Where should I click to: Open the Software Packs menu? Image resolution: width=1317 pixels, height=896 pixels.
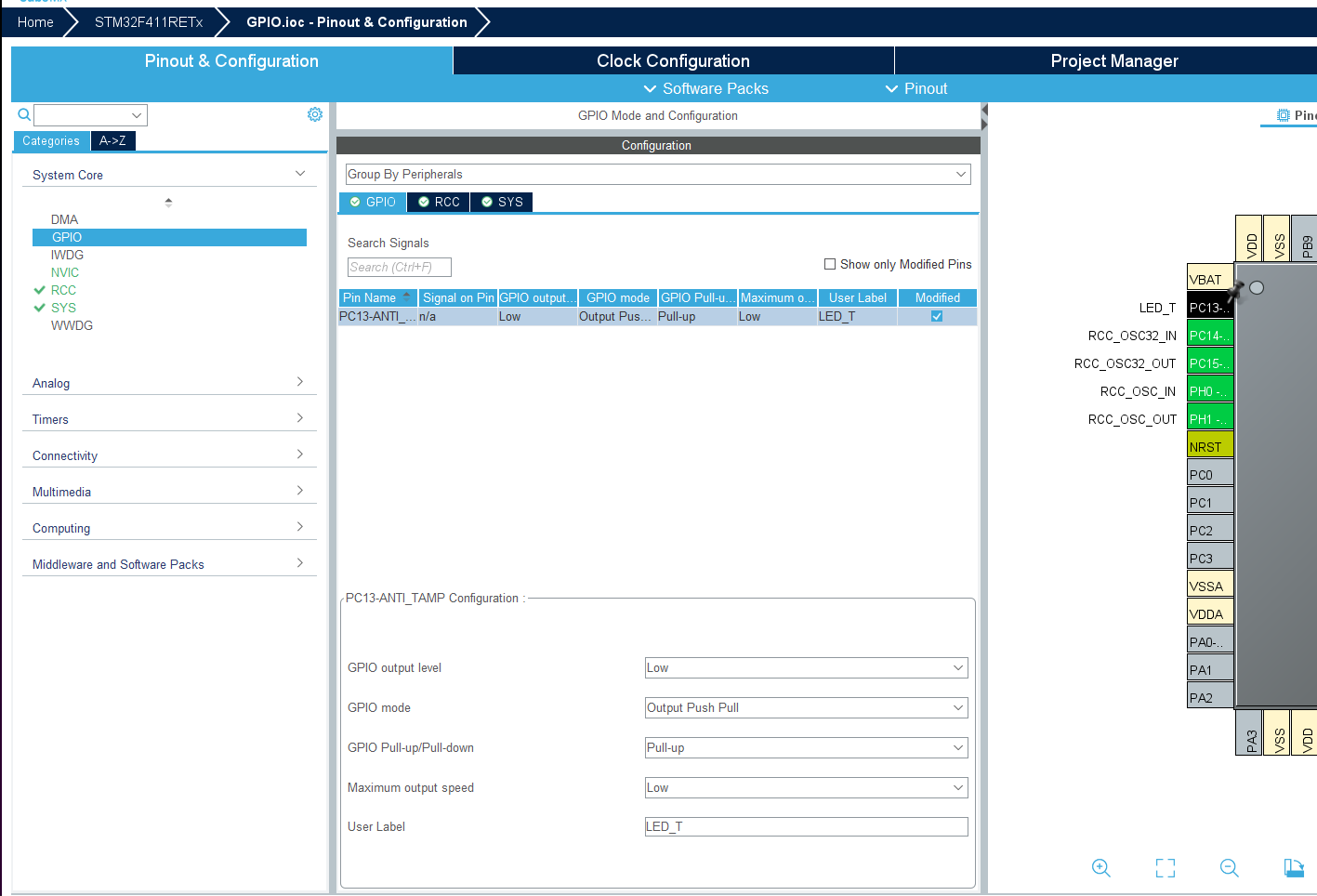(706, 88)
